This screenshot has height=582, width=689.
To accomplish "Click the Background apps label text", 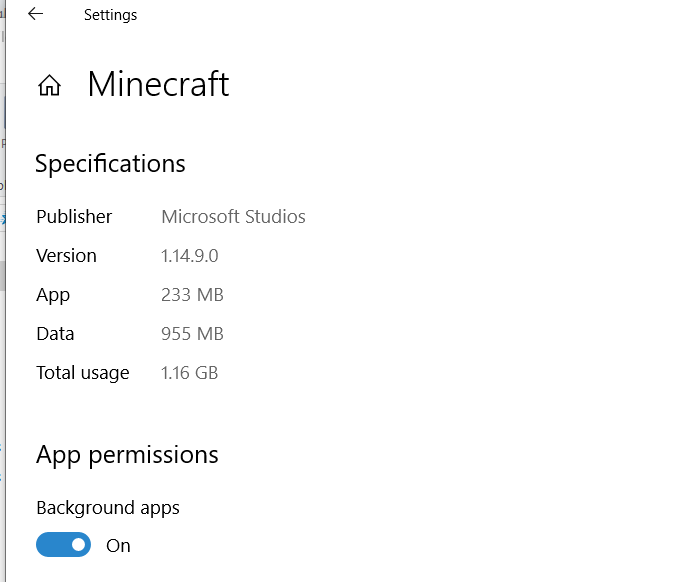I will 108,508.
